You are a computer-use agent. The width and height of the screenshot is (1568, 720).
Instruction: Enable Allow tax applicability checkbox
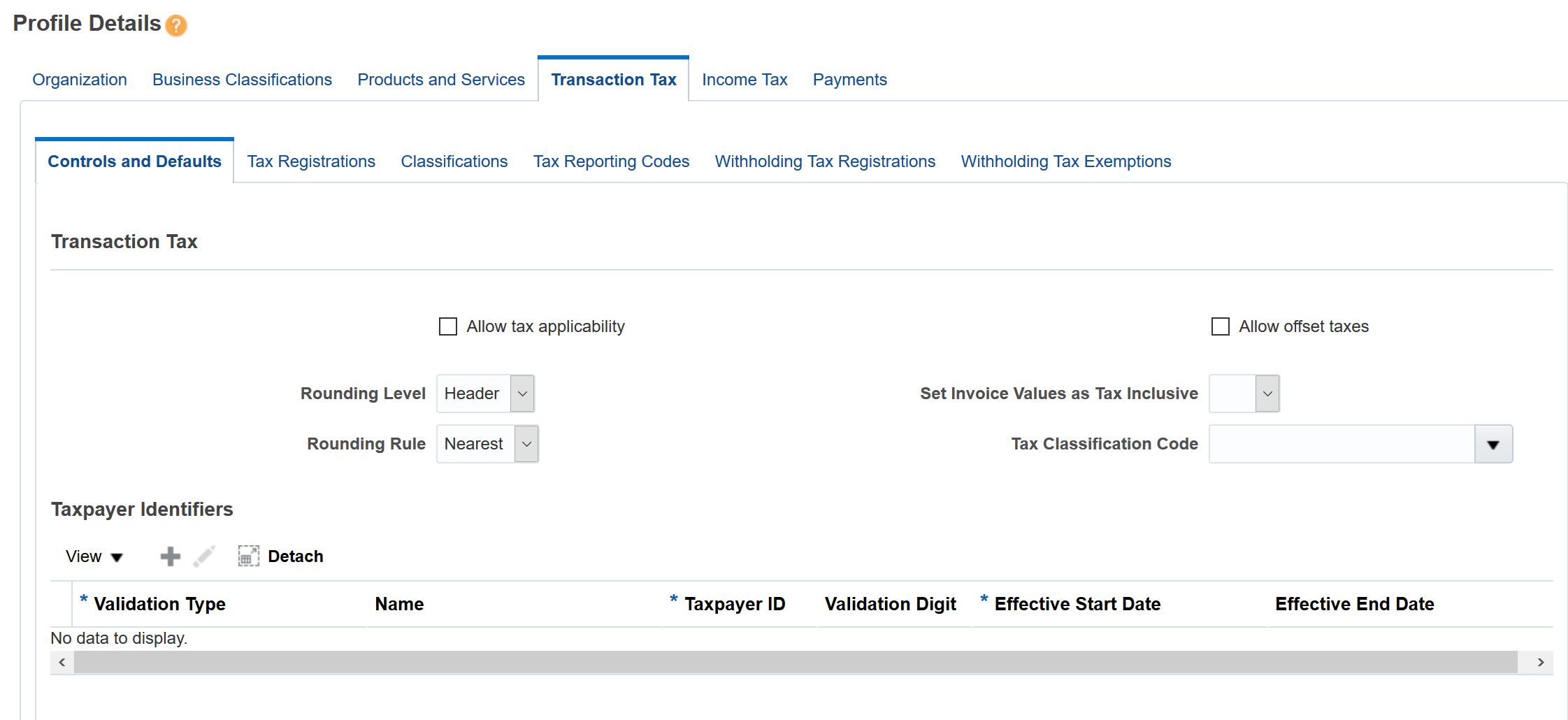447,326
